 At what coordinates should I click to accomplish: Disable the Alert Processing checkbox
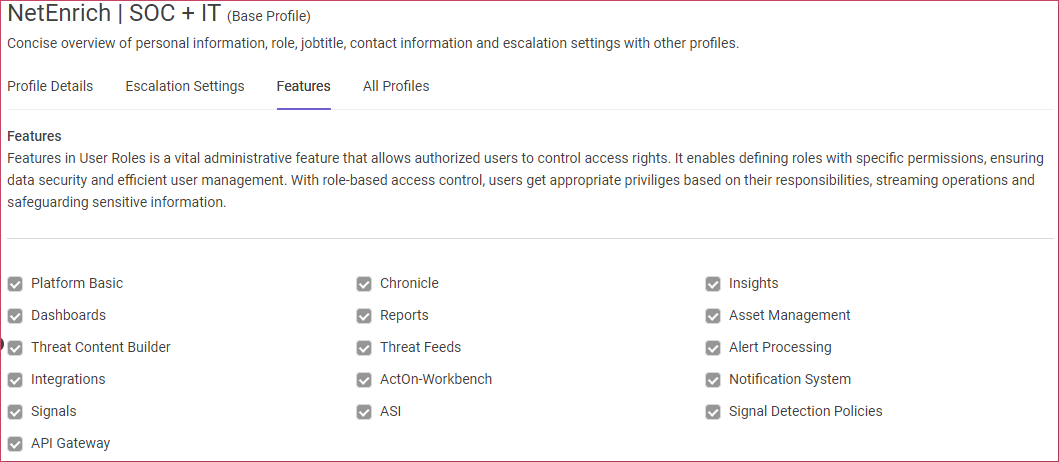pos(713,347)
